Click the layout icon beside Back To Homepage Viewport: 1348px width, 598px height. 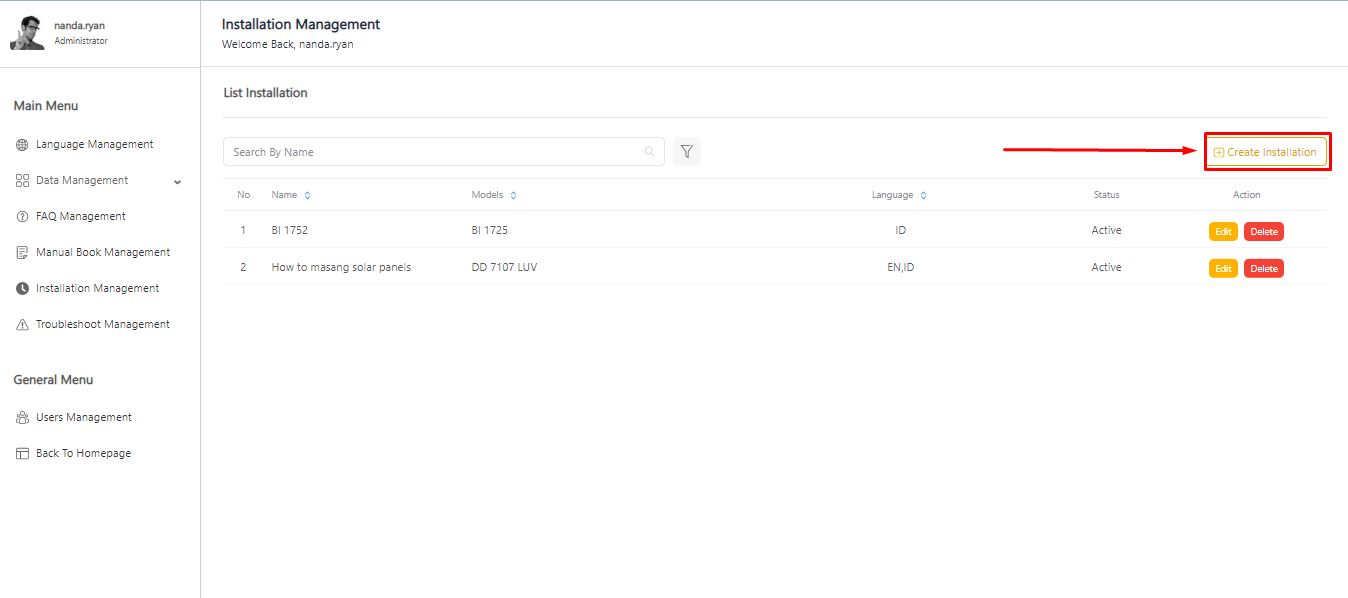[x=22, y=454]
